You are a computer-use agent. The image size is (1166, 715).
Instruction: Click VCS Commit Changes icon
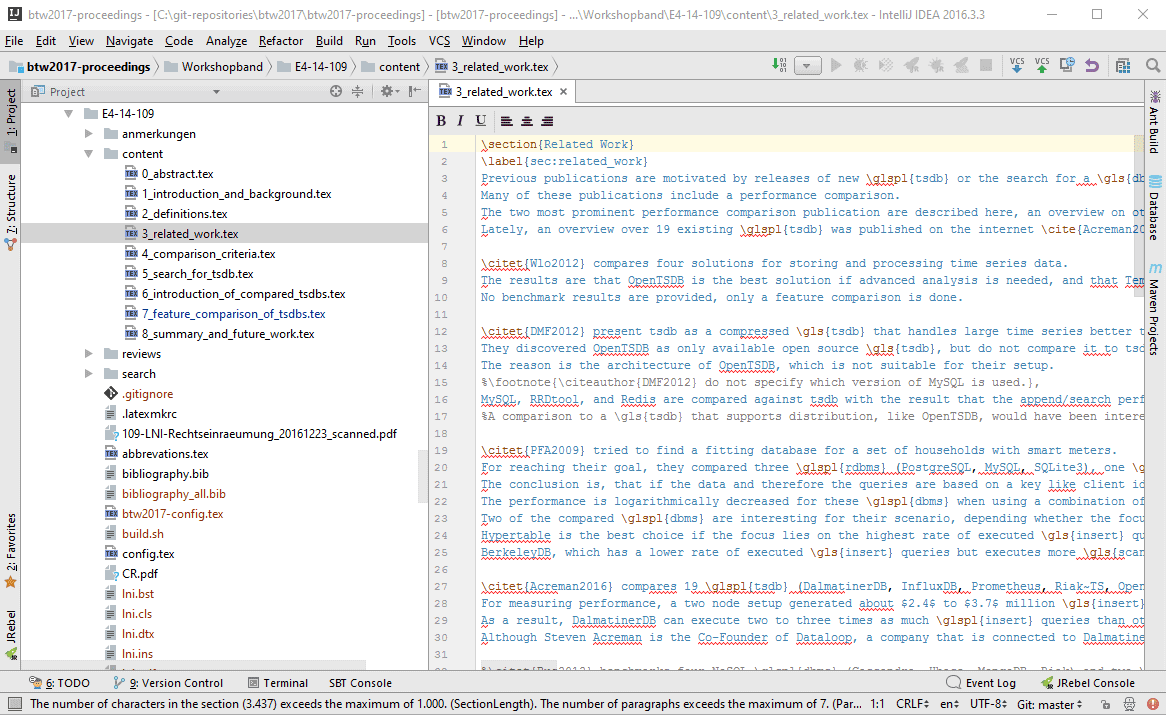[1042, 65]
